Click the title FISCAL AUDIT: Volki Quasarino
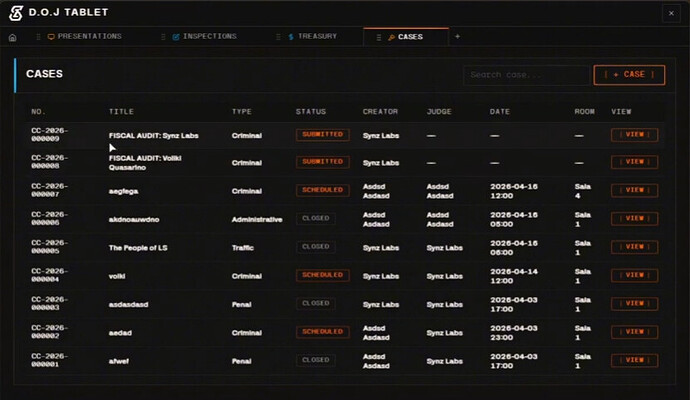This screenshot has height=400, width=690. click(145, 163)
